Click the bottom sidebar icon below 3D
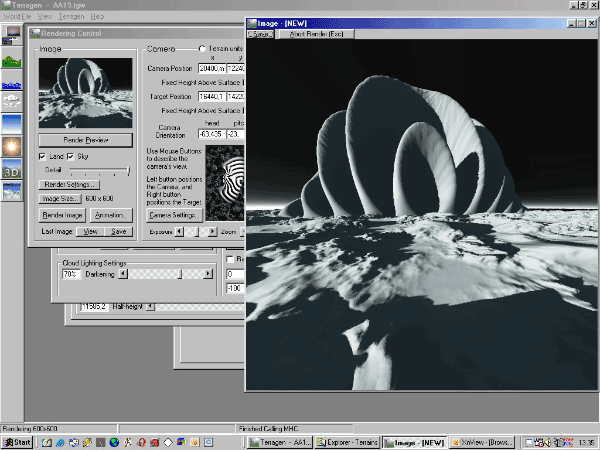 [x=12, y=193]
